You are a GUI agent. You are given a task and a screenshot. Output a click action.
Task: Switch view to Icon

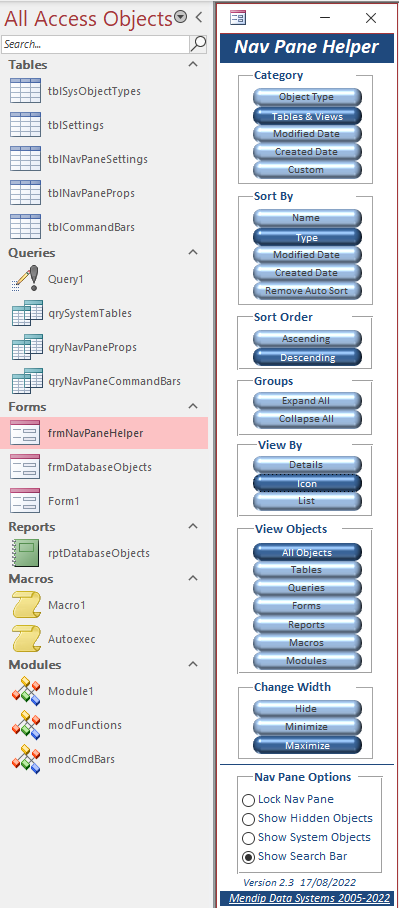tap(307, 483)
